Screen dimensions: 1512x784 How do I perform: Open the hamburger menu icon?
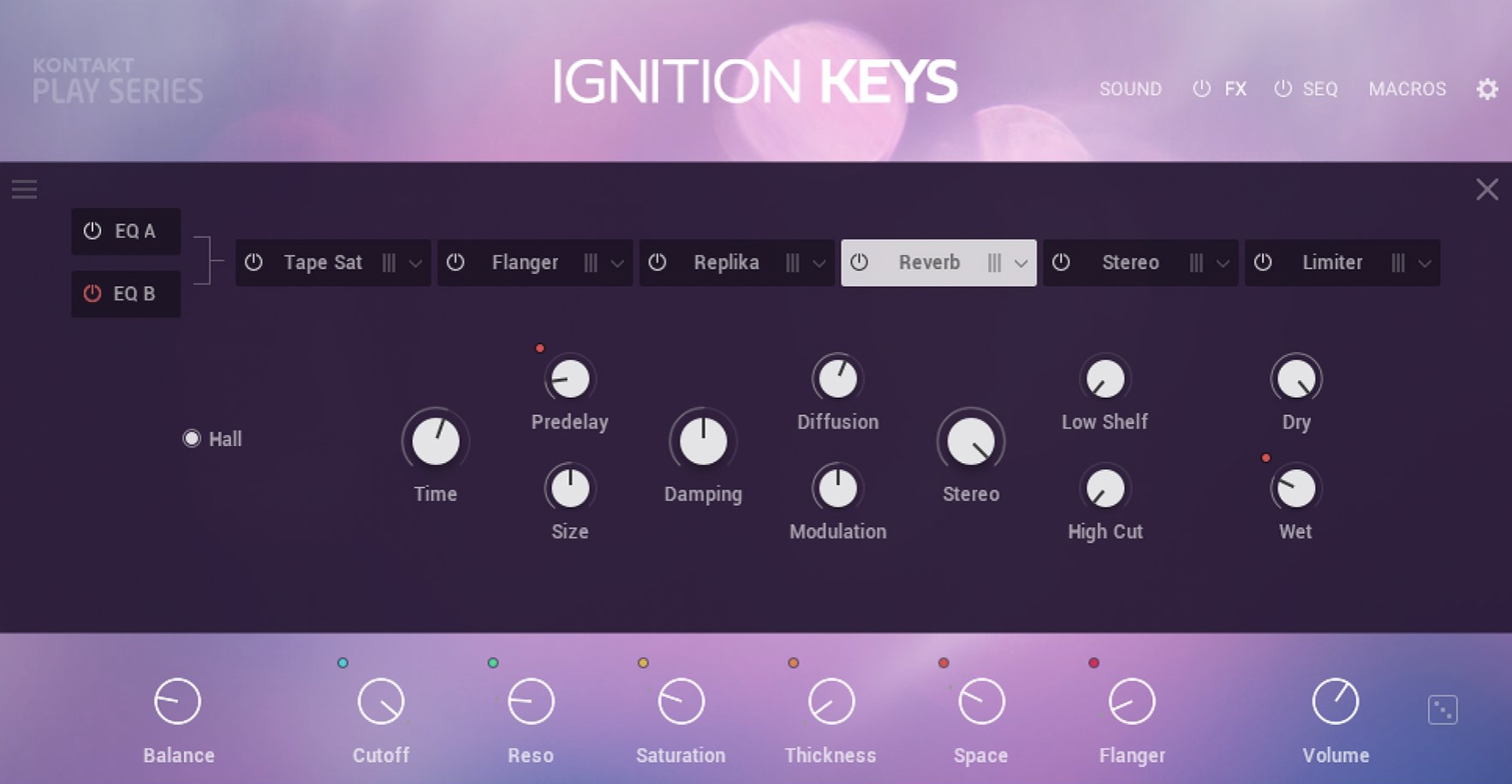click(24, 189)
